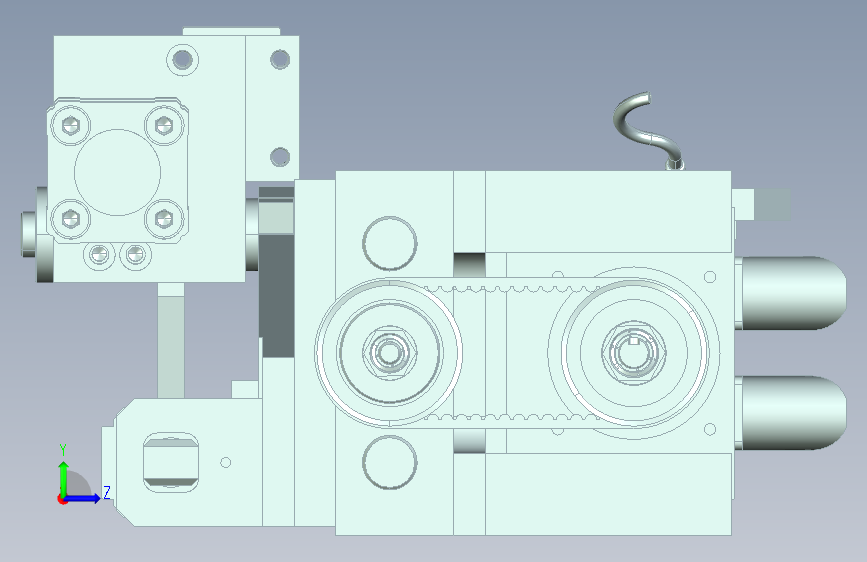Pick the right small screw below the flange
The image size is (867, 562).
click(x=135, y=254)
